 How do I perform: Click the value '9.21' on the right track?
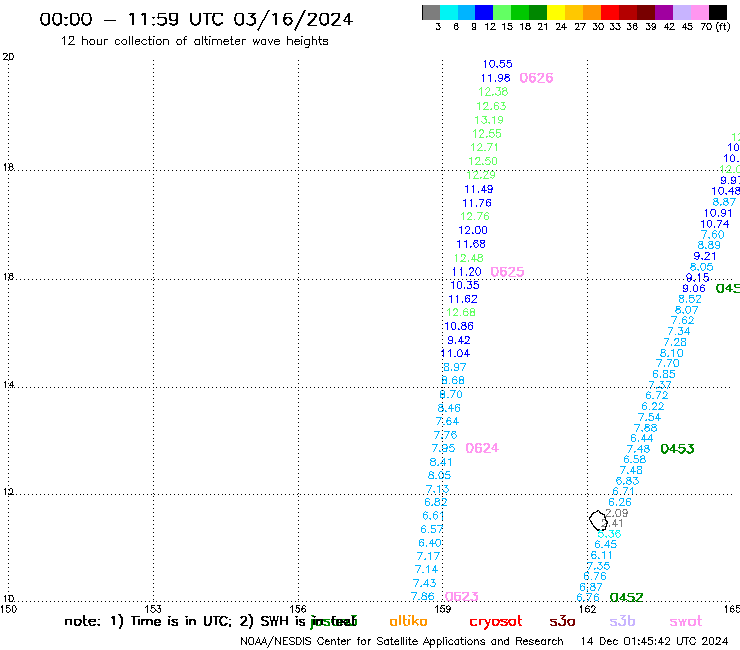(x=705, y=256)
